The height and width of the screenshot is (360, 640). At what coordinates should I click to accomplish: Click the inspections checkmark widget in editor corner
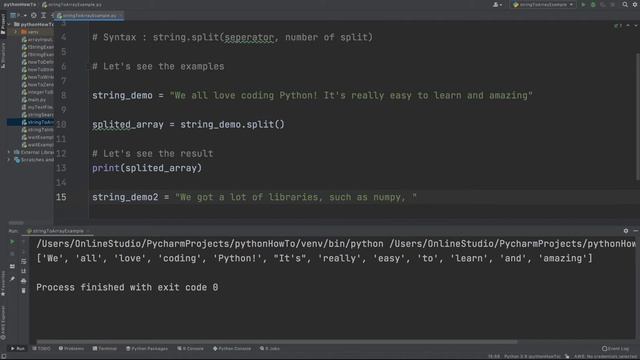click(x=618, y=26)
